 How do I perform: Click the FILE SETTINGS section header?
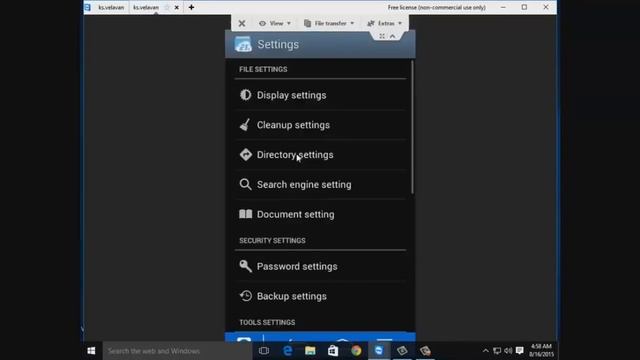click(263, 69)
